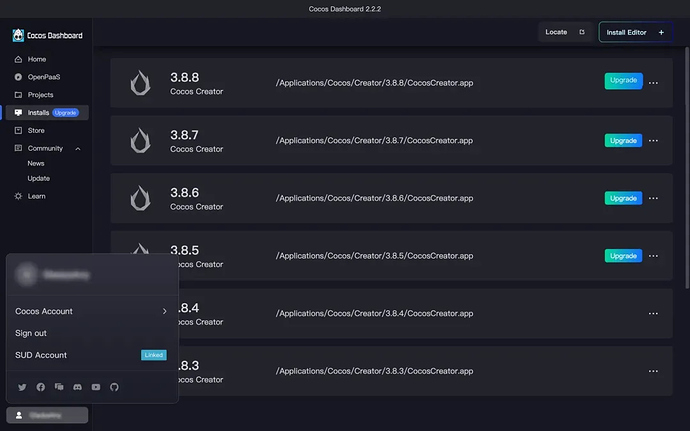Open the more options for version 3.8.8
Viewport: 690px width, 431px height.
pos(653,83)
